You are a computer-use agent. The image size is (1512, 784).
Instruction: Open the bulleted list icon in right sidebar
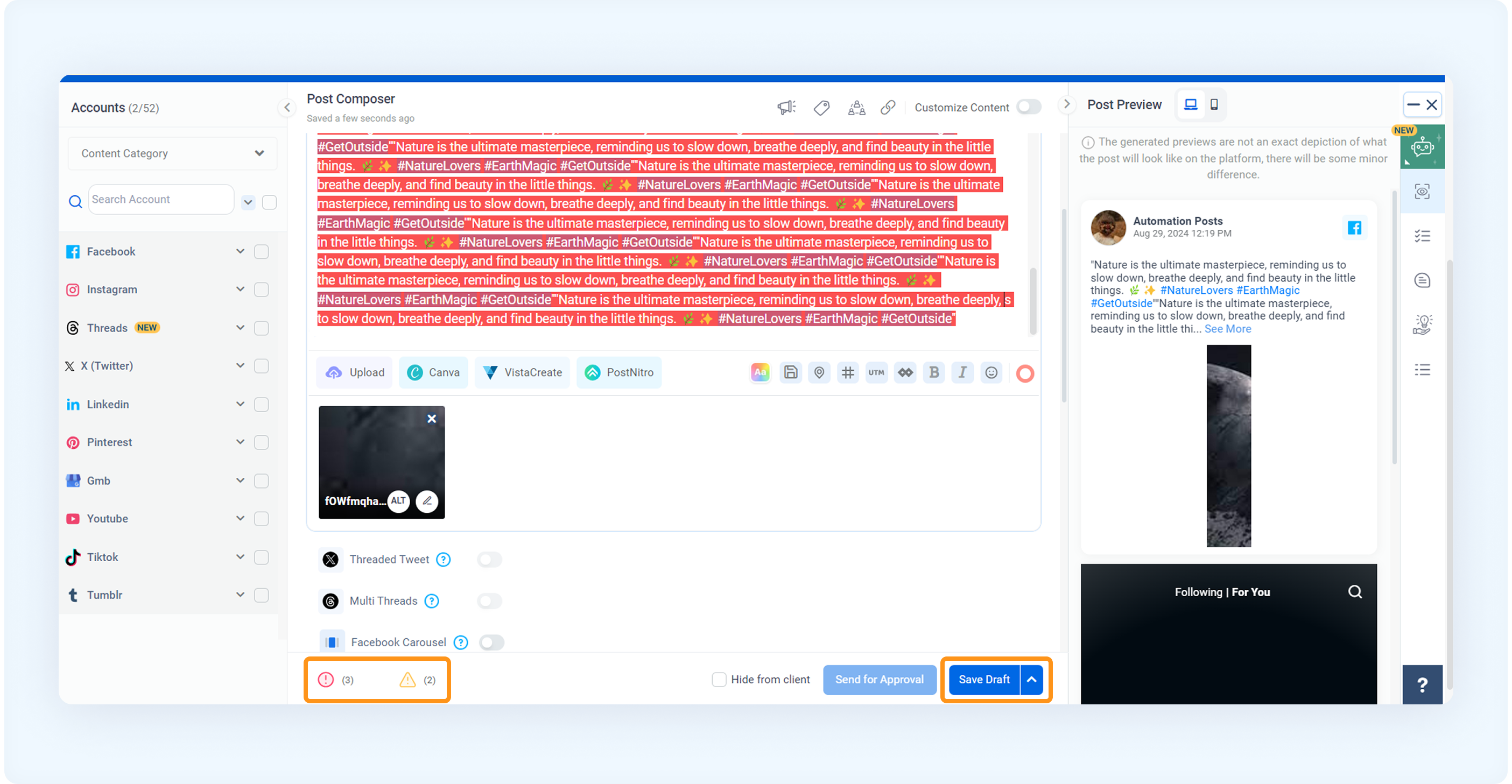[1422, 370]
